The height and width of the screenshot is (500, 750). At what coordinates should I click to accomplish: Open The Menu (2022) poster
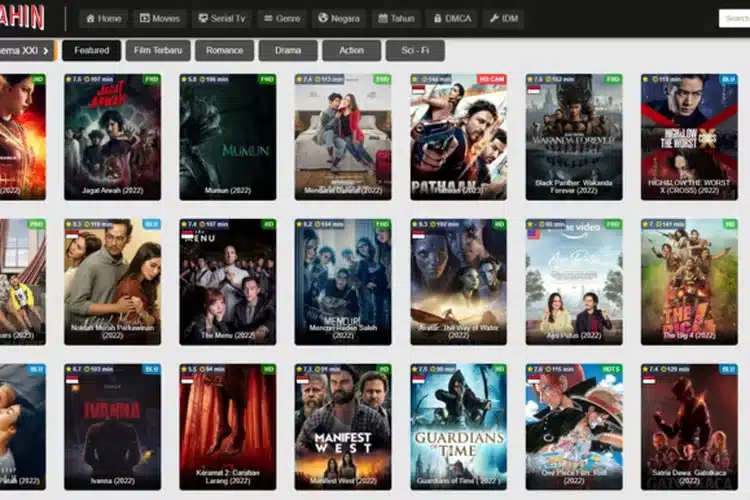pos(228,282)
